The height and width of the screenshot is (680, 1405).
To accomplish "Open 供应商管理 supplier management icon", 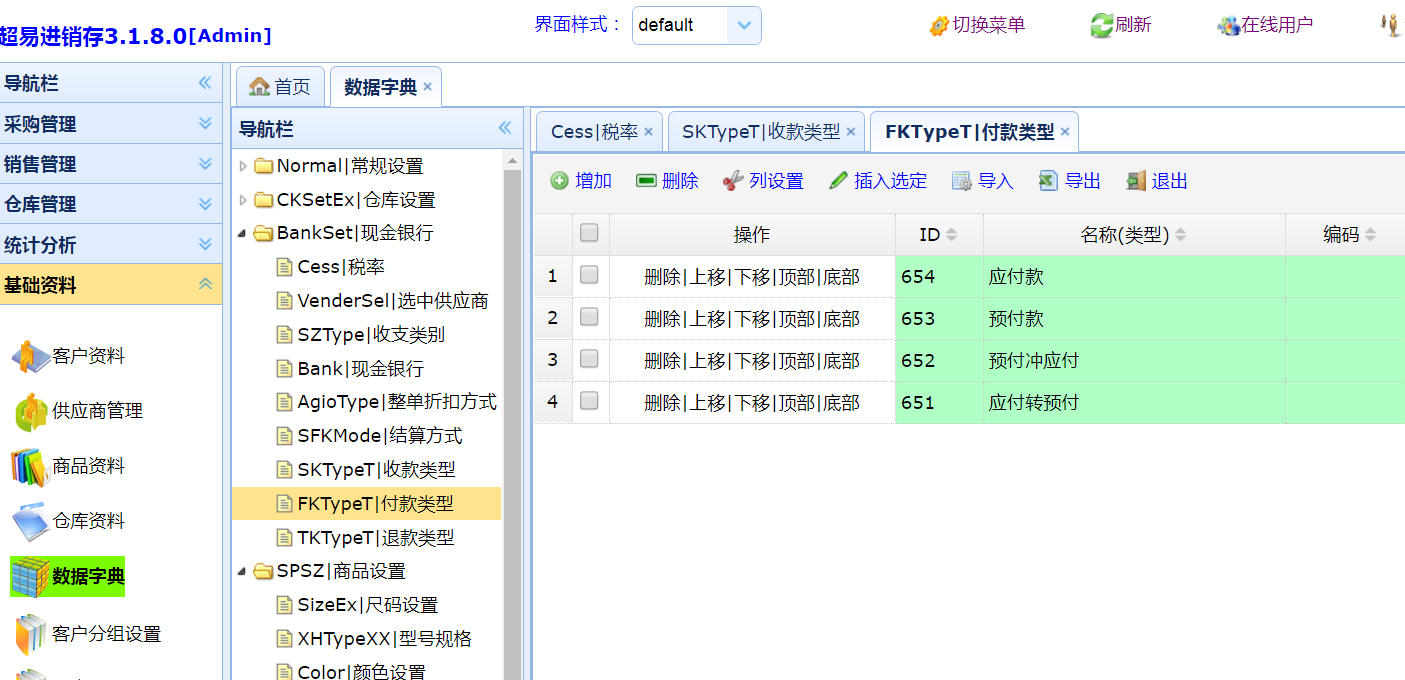I will click(30, 411).
